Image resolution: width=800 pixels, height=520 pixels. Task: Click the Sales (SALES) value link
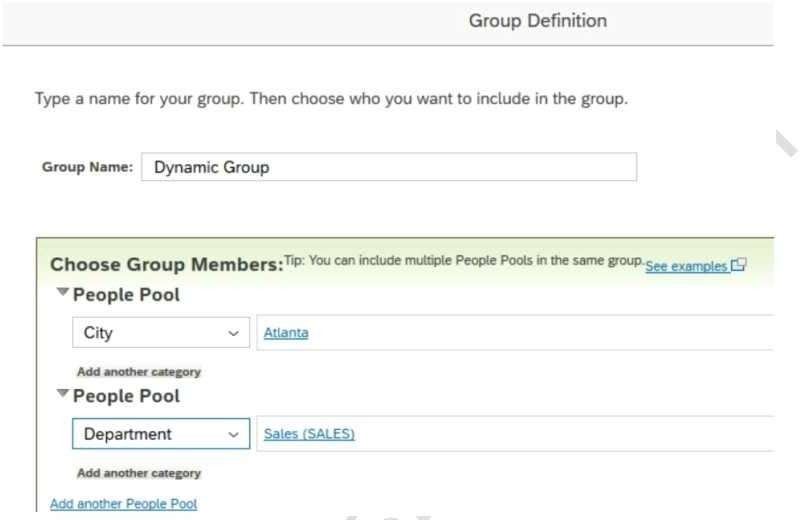(309, 434)
